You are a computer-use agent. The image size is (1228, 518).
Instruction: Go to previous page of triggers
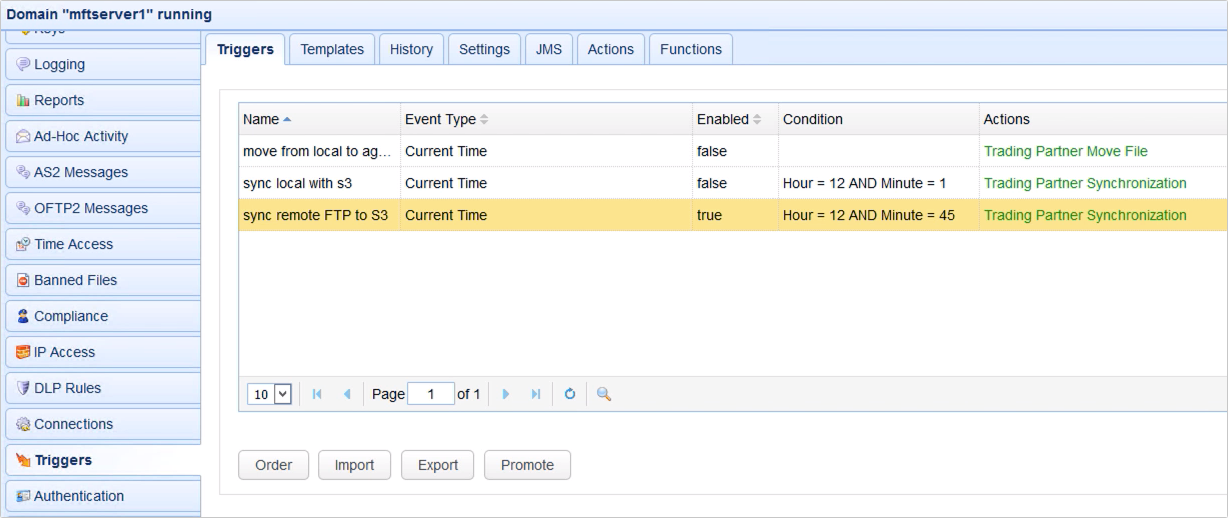point(347,394)
